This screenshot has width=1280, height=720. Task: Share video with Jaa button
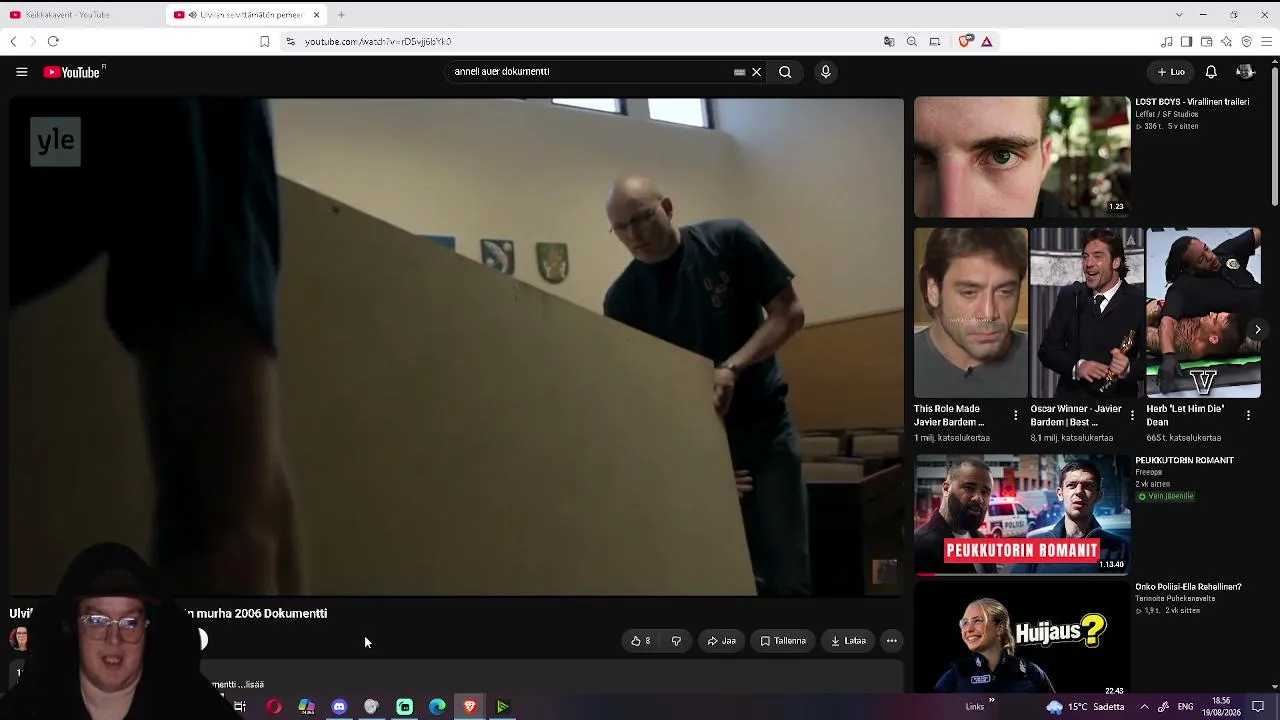pyautogui.click(x=721, y=641)
